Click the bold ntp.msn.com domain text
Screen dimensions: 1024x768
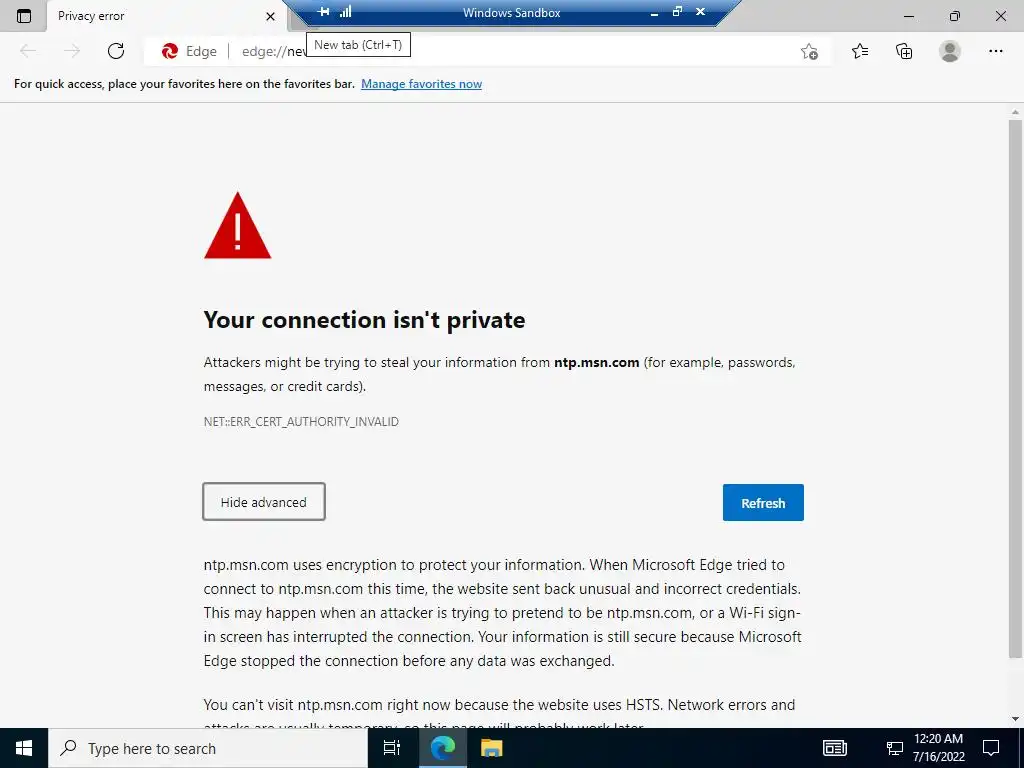(x=596, y=362)
